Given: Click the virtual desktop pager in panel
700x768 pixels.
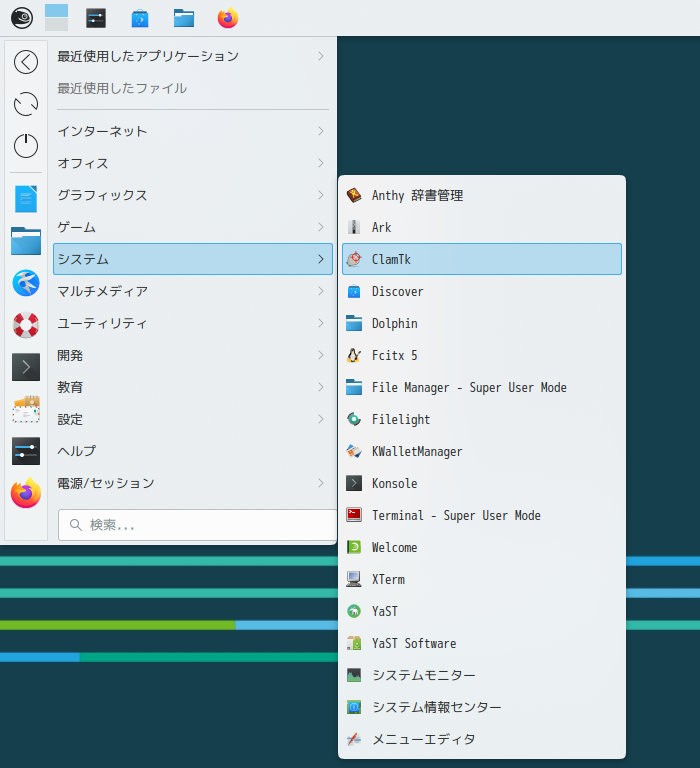Looking at the screenshot, I should click(56, 18).
